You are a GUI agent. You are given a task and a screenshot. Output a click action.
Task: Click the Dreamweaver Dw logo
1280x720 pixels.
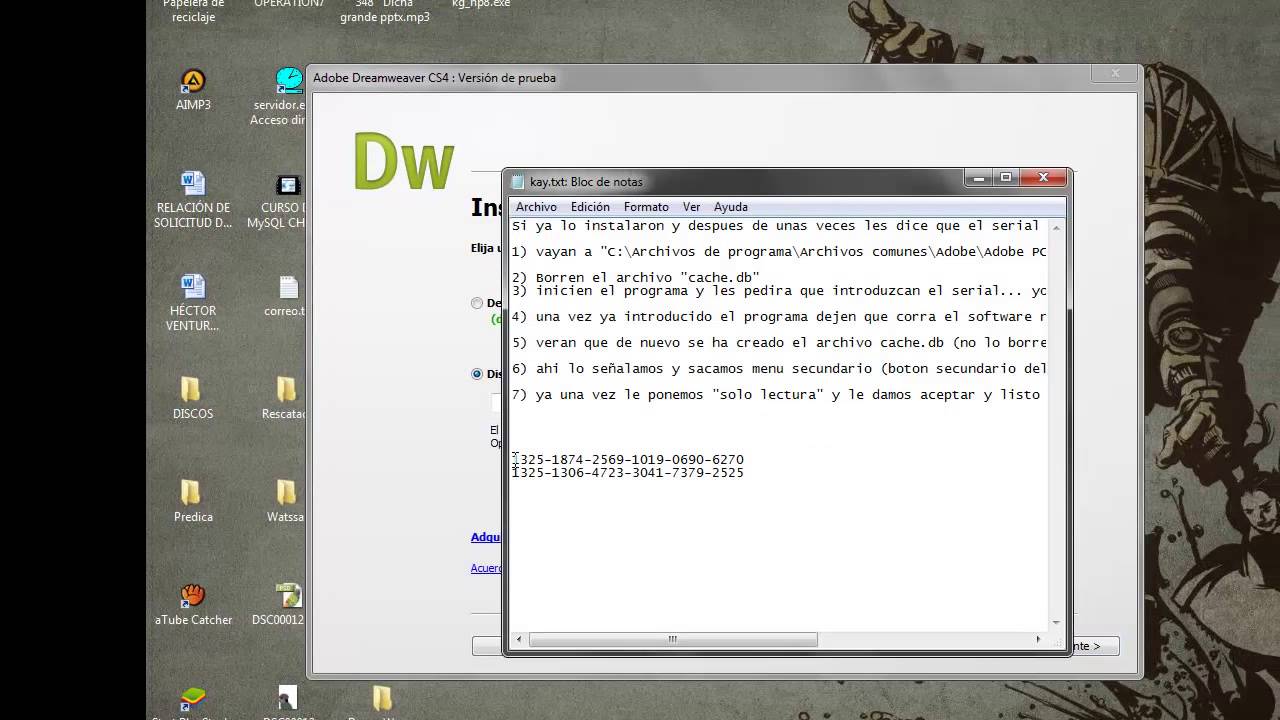pos(404,161)
